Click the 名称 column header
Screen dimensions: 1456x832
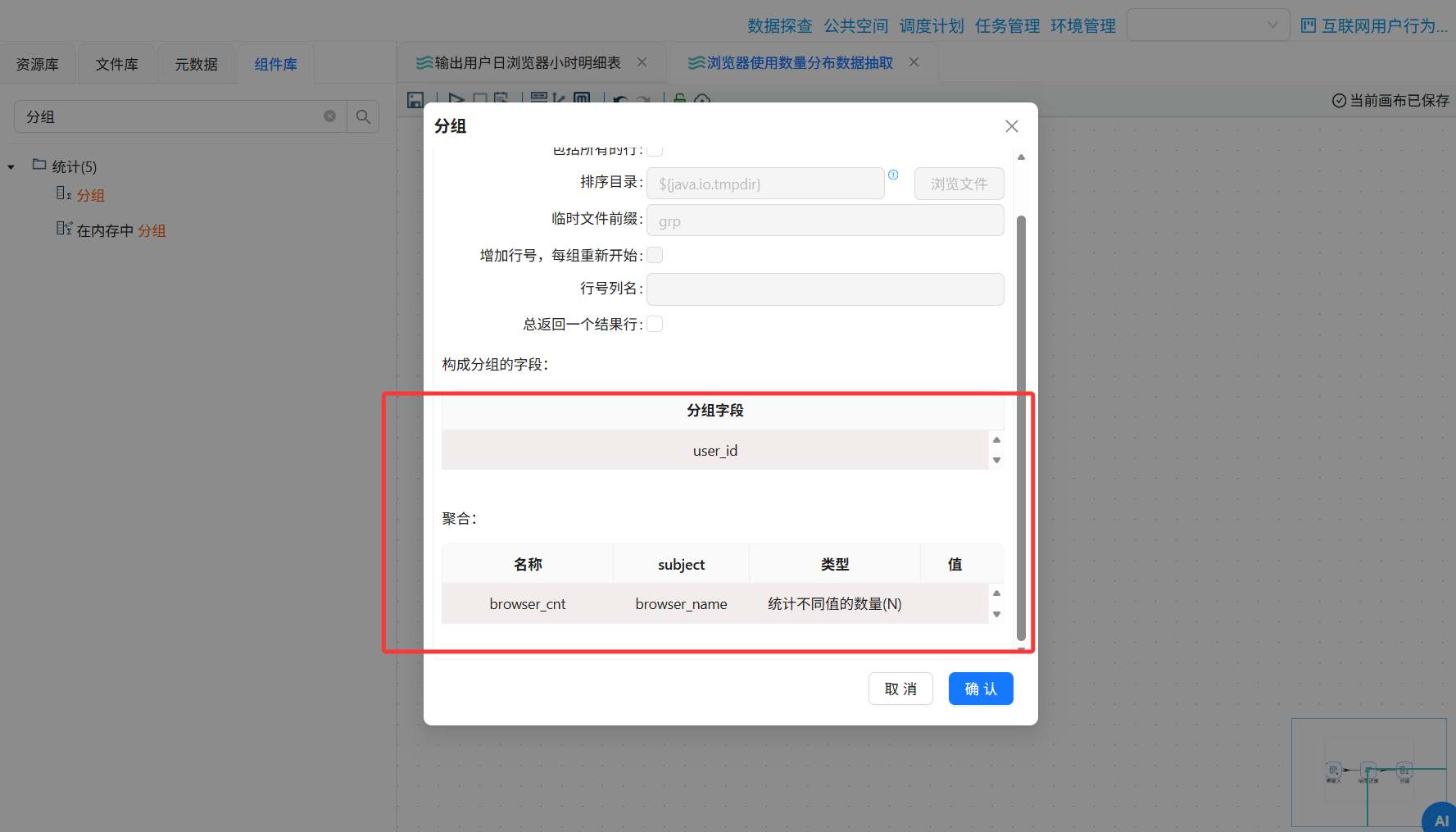[x=528, y=564]
